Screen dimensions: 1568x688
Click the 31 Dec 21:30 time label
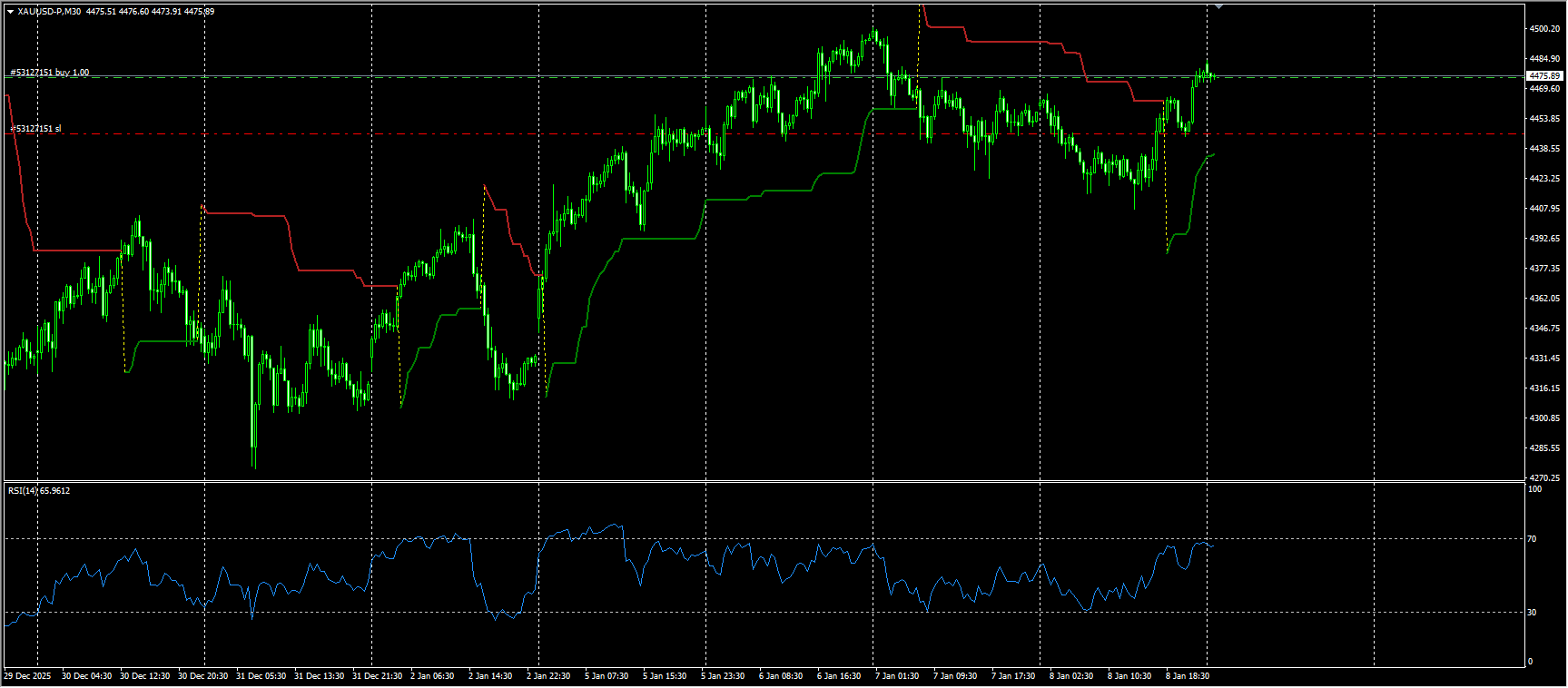(377, 676)
